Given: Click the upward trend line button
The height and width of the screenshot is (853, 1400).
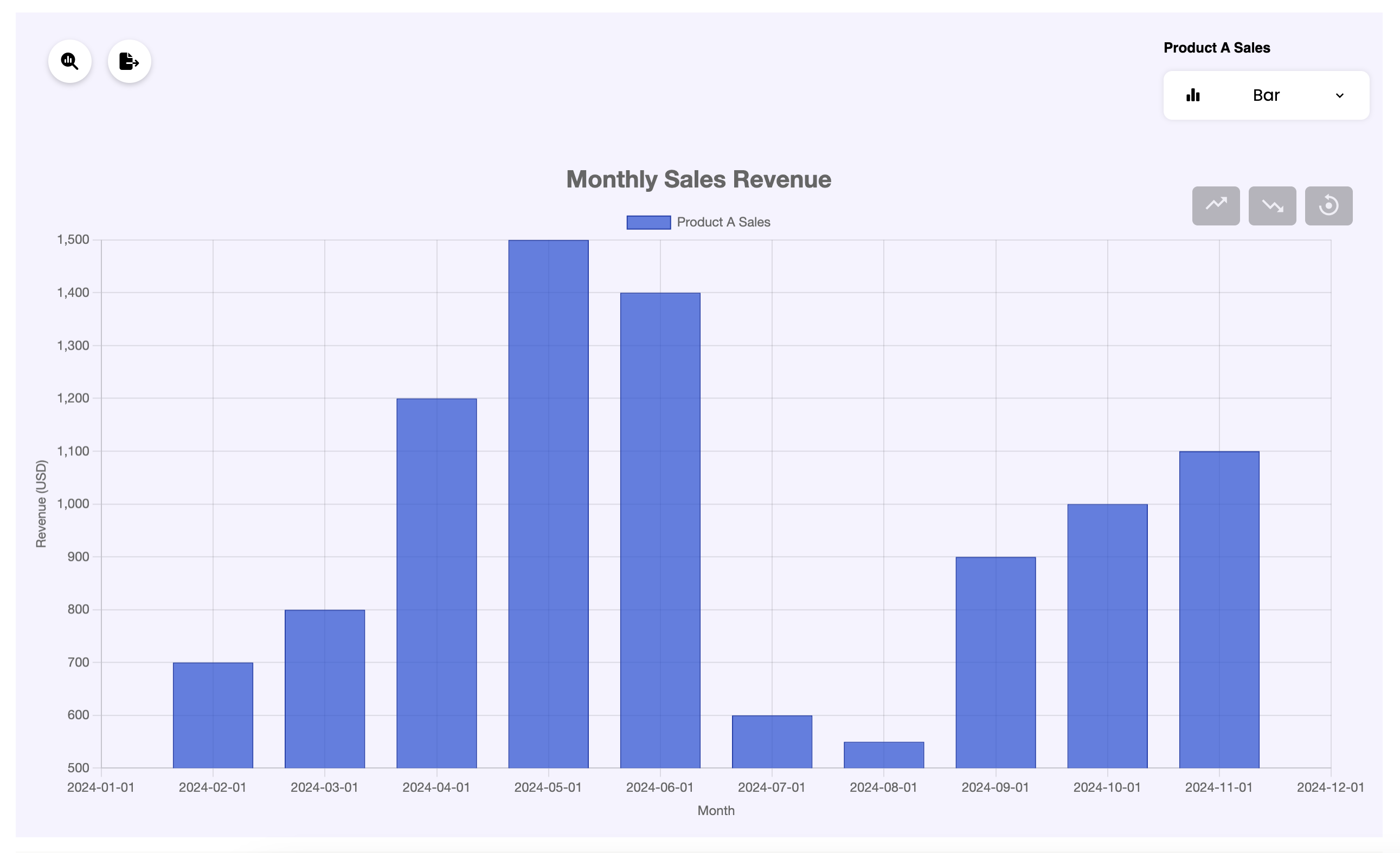Looking at the screenshot, I should (x=1215, y=205).
